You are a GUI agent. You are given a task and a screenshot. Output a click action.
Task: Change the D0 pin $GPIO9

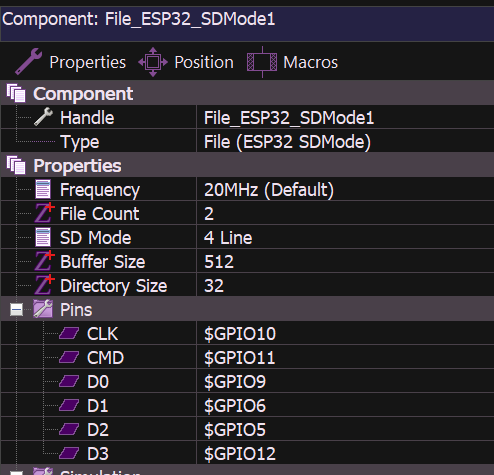coord(345,381)
